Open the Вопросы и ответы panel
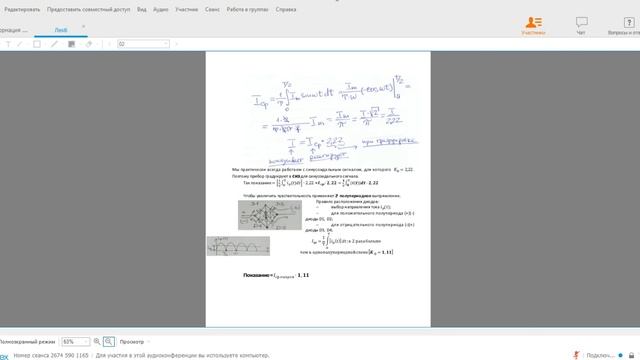 tap(624, 25)
